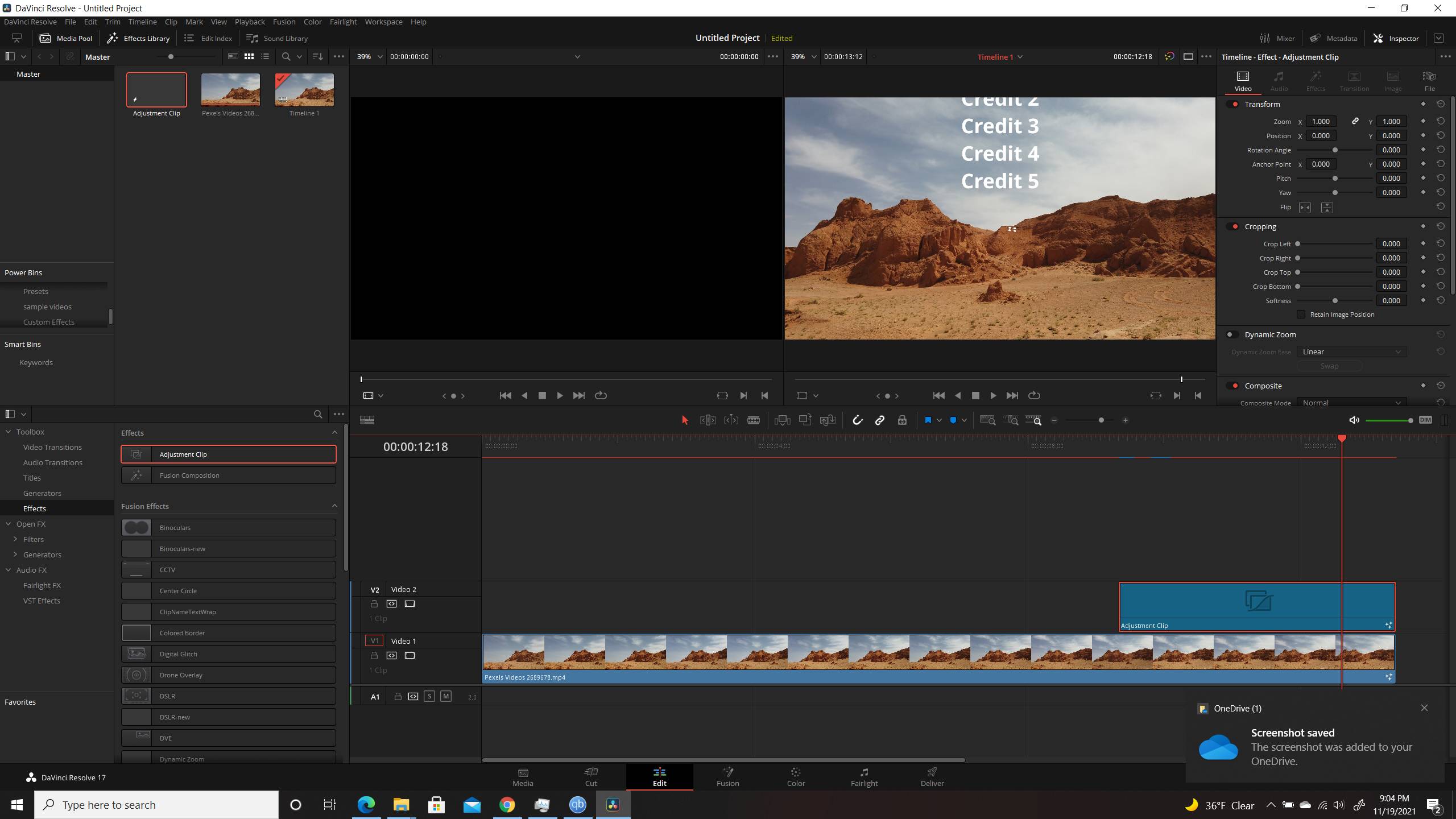Toggle Transform section enable dot
The image size is (1456, 819).
[x=1233, y=105]
